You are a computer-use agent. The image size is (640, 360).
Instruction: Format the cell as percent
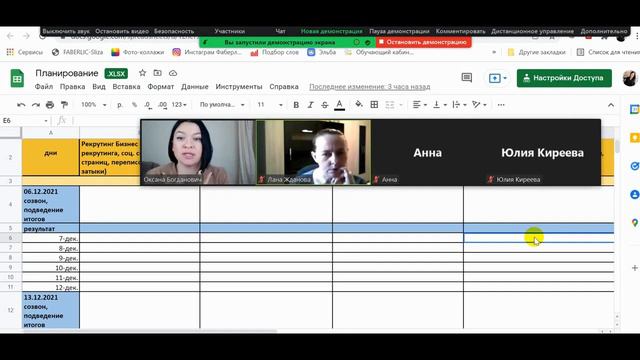134,105
